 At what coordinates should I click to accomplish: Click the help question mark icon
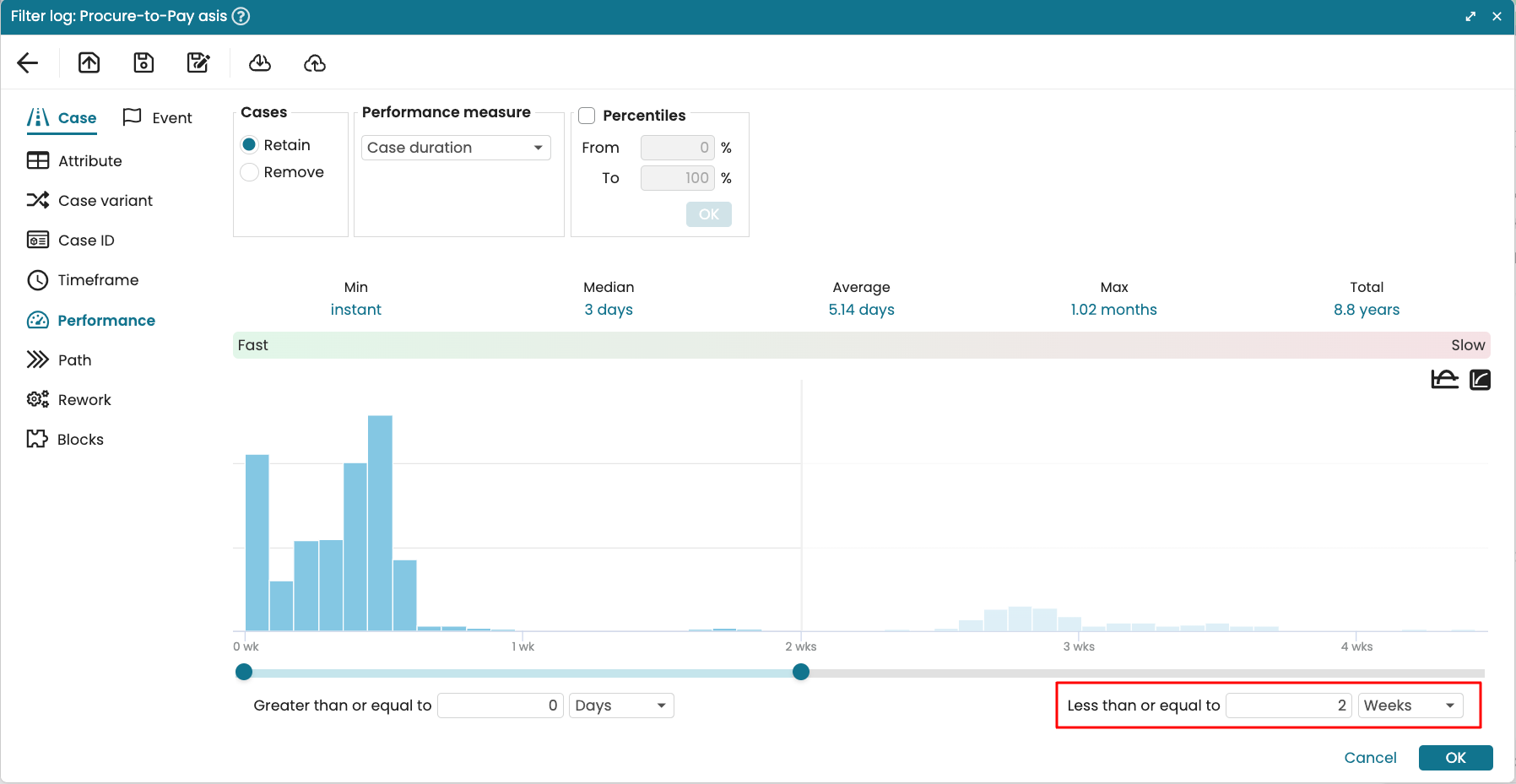241,16
